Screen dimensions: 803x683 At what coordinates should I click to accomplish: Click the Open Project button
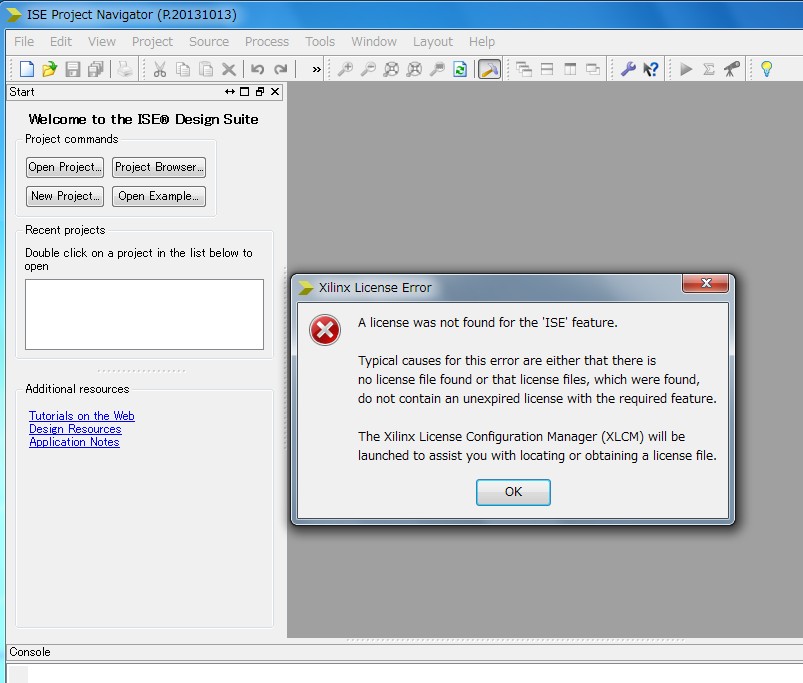point(65,167)
